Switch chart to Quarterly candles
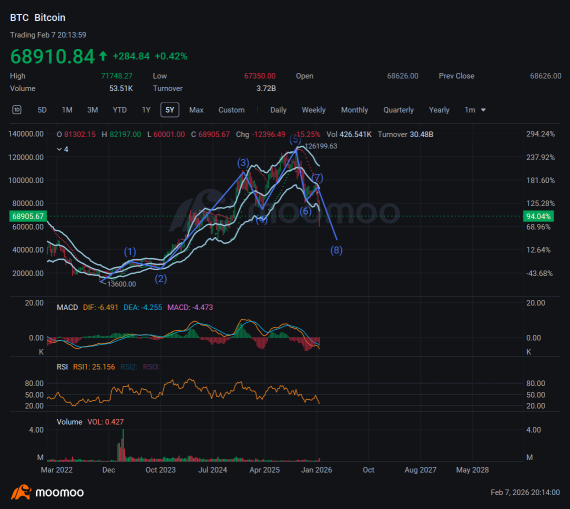The height and width of the screenshot is (509, 570). [x=398, y=110]
